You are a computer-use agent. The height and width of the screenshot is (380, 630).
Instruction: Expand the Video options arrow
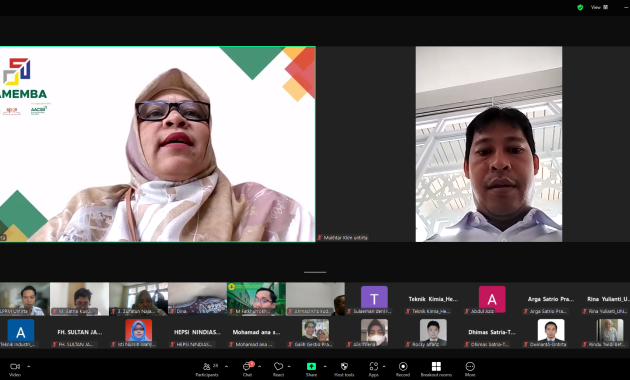29,366
